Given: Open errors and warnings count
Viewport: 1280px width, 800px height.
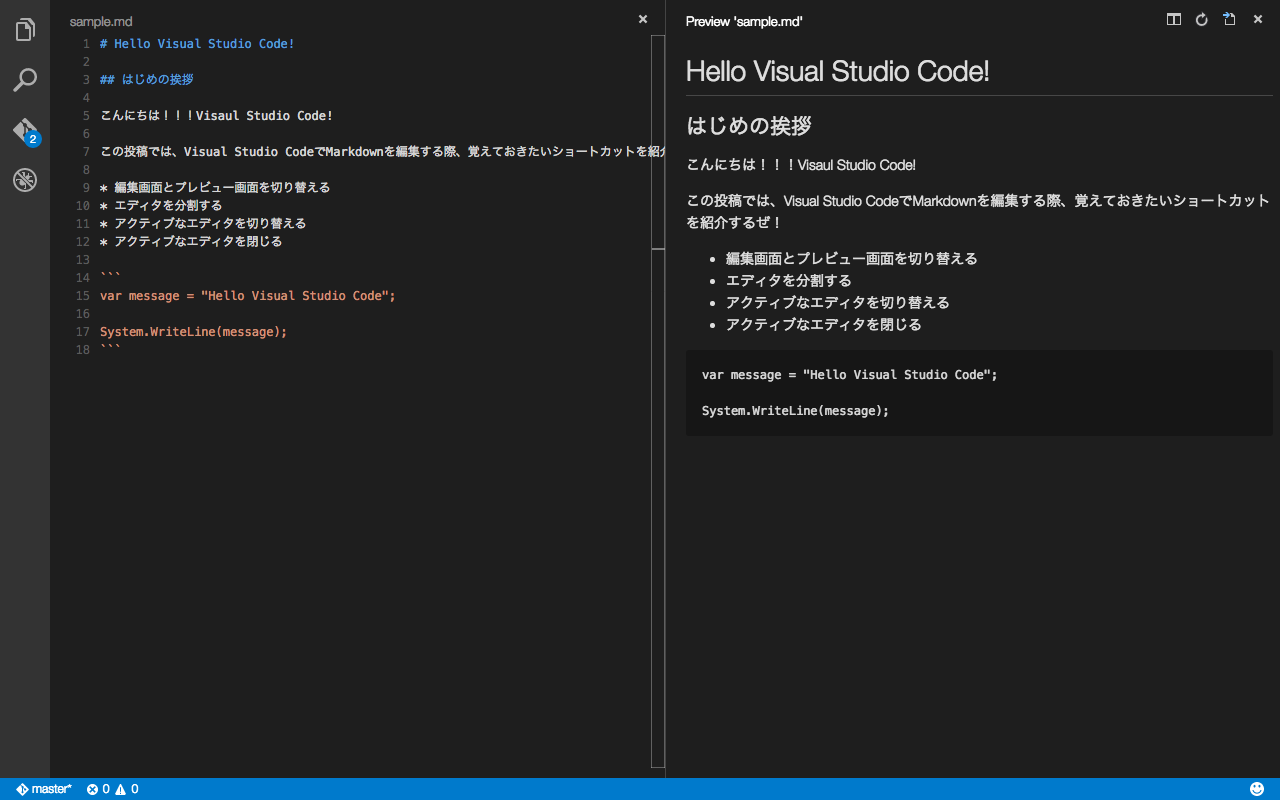Looking at the screenshot, I should click(112, 789).
